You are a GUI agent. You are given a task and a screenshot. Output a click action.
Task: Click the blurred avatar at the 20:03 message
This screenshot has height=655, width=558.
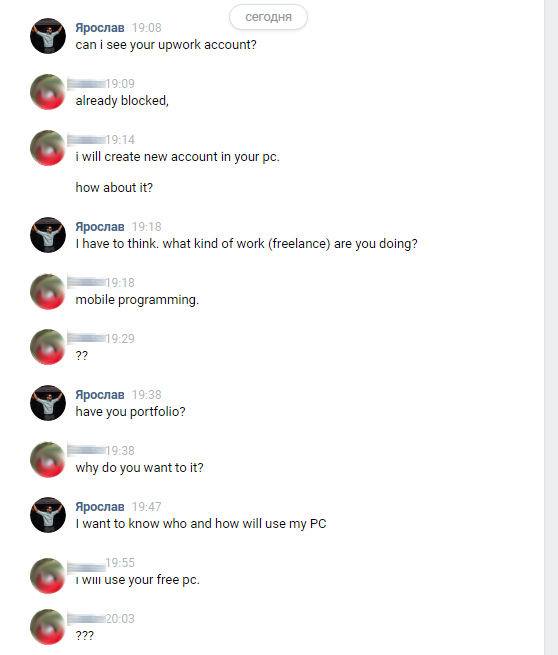coord(48,627)
